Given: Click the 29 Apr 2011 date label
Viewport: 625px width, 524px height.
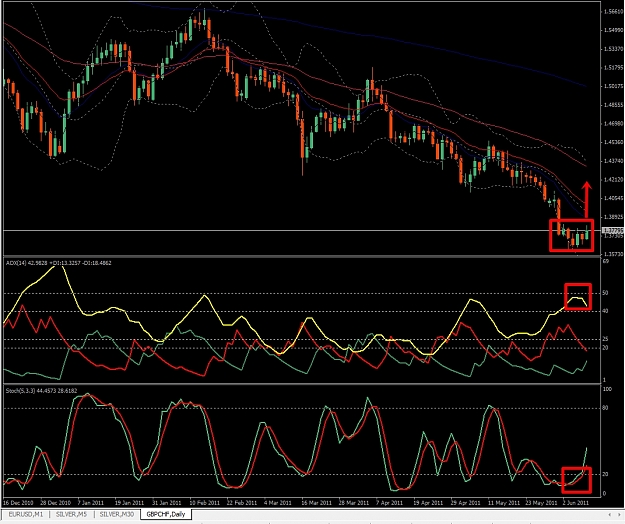Looking at the screenshot, I should pos(466,503).
